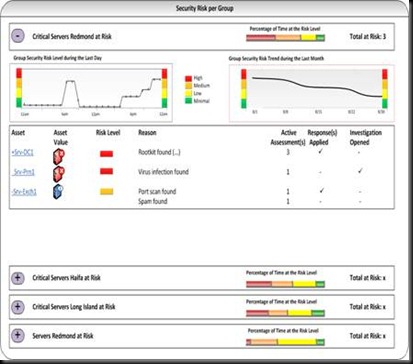Click the 'Critical Servers Long Island at Risk' heading
Viewport: 413px width, 364px height.
tap(74, 307)
